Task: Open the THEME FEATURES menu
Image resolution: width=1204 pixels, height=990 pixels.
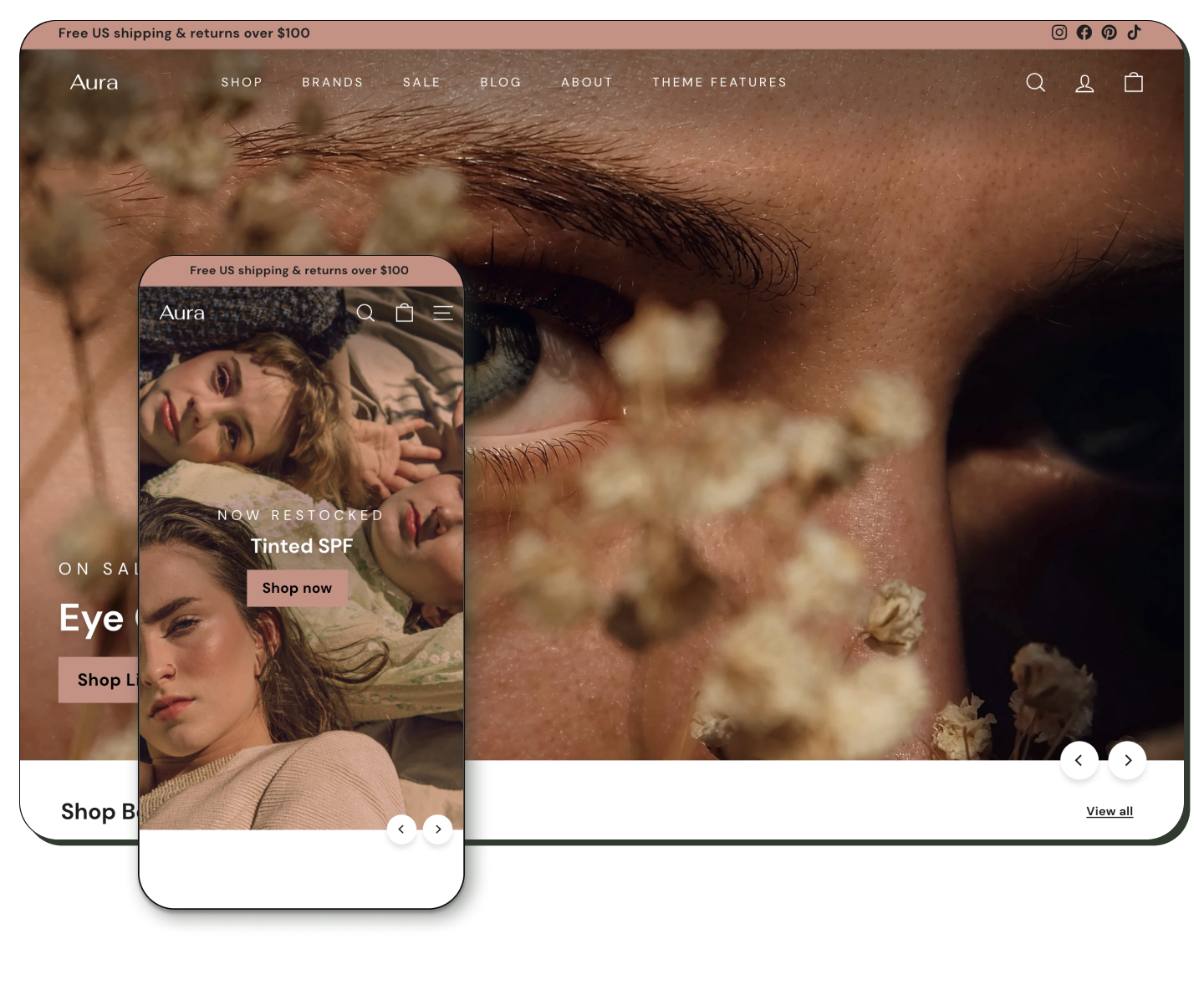Action: [719, 82]
